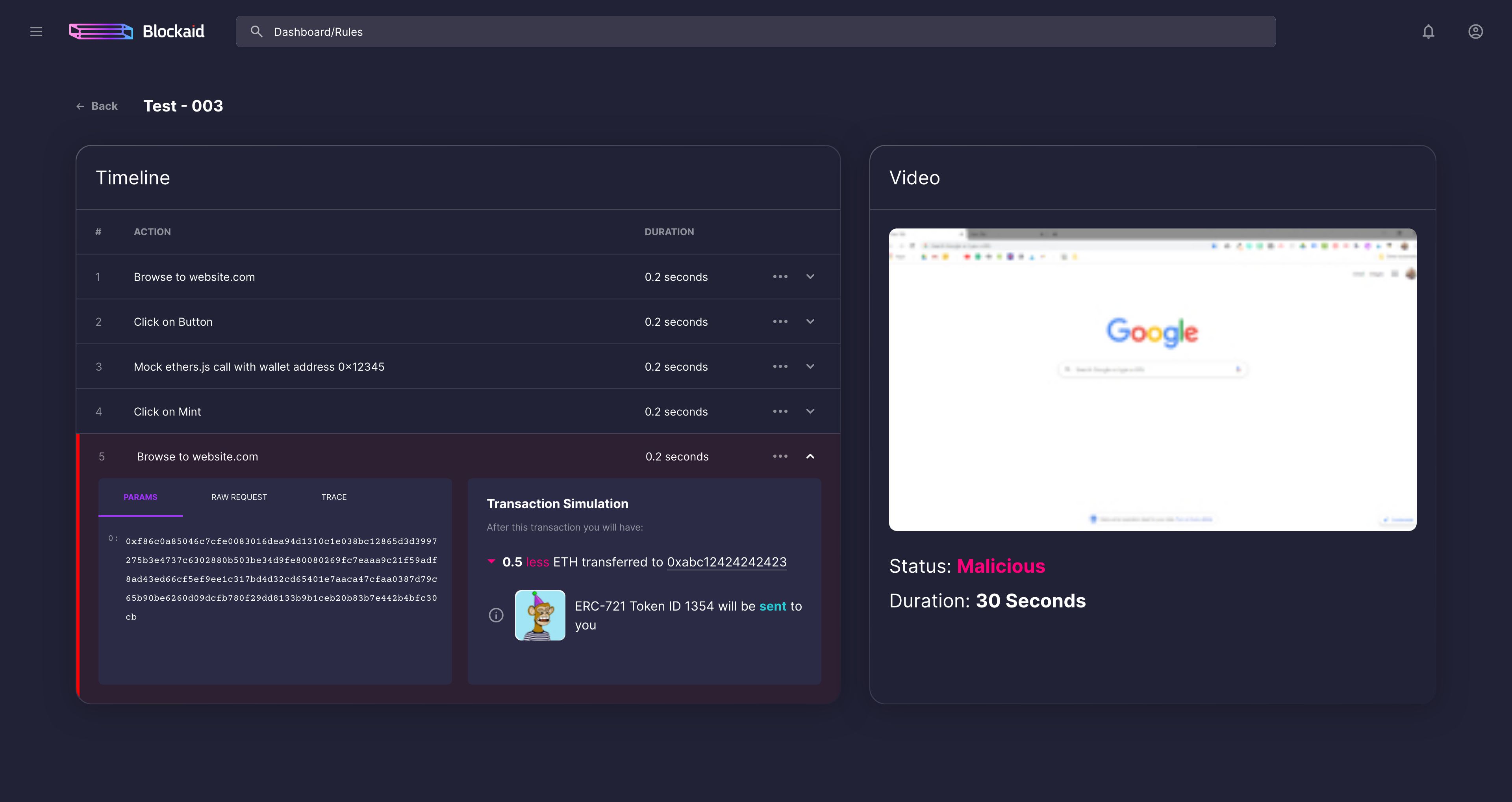The height and width of the screenshot is (802, 1512).
Task: Open address 0xabc12424242423 link
Action: tap(726, 562)
